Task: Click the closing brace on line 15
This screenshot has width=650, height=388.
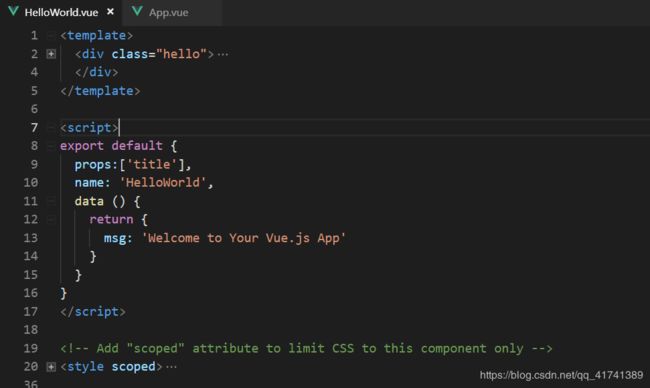Action: click(78, 275)
